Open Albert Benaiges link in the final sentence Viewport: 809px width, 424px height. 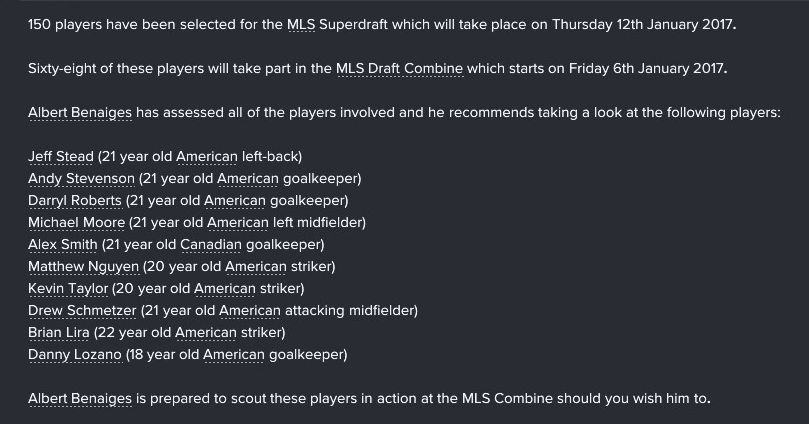(x=80, y=399)
